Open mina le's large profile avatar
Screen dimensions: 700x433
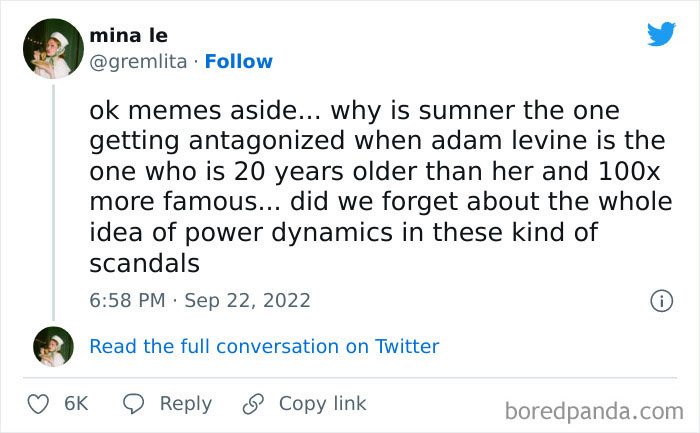(53, 48)
